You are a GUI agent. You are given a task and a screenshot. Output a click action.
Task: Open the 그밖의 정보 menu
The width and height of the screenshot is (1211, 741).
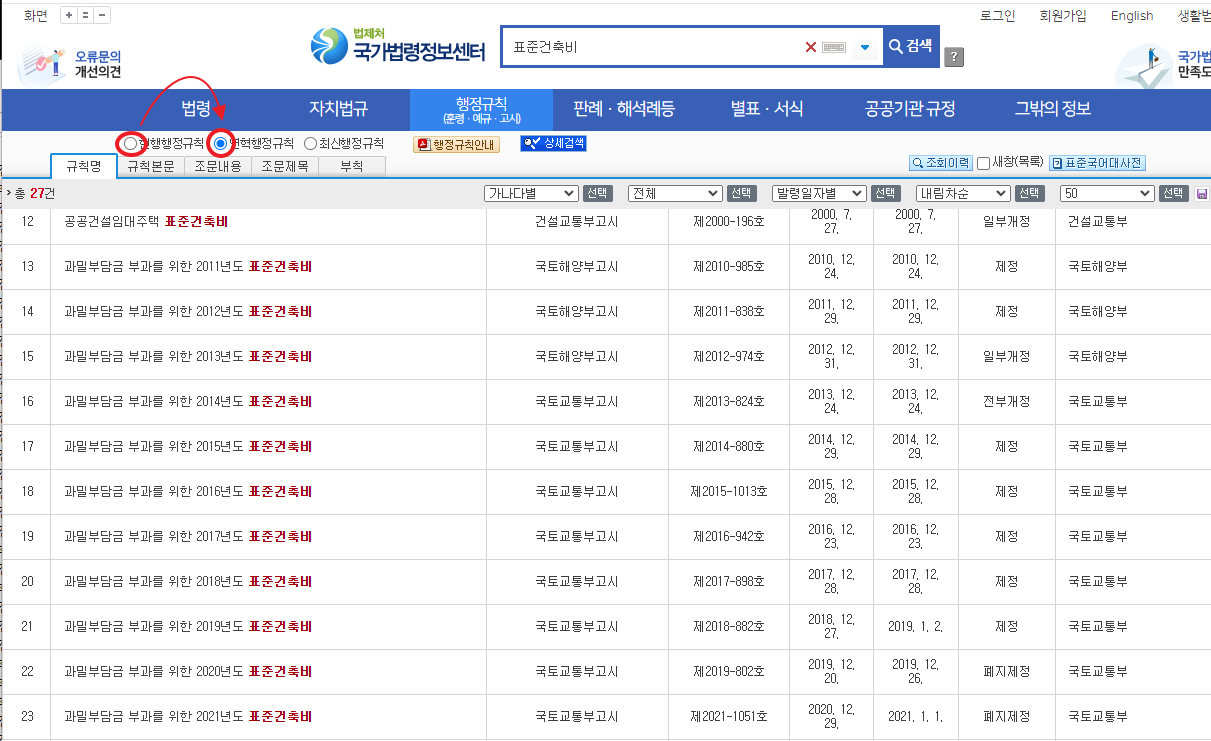(1053, 109)
